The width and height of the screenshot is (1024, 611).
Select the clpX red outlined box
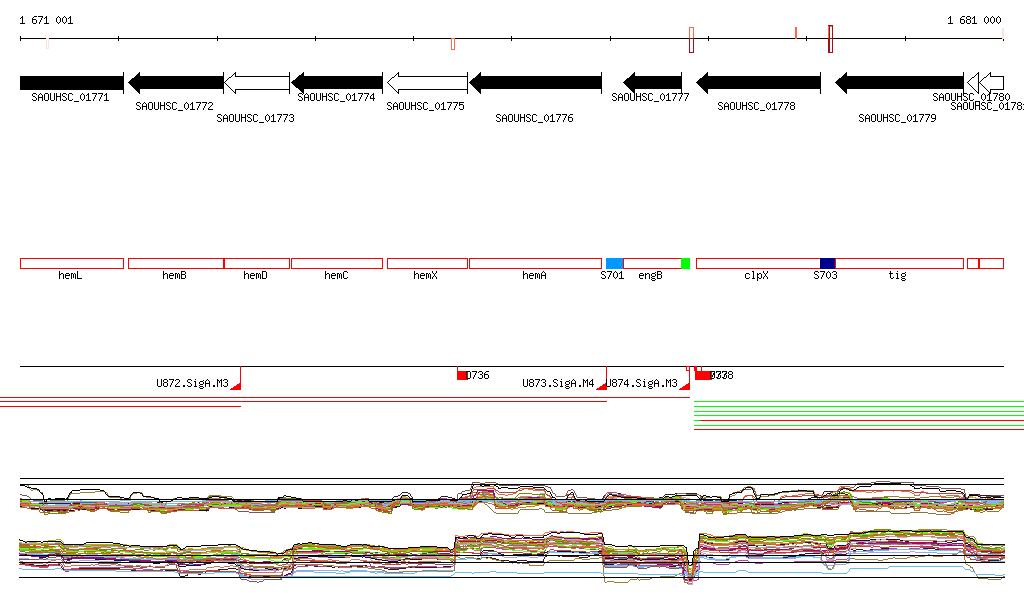point(759,264)
